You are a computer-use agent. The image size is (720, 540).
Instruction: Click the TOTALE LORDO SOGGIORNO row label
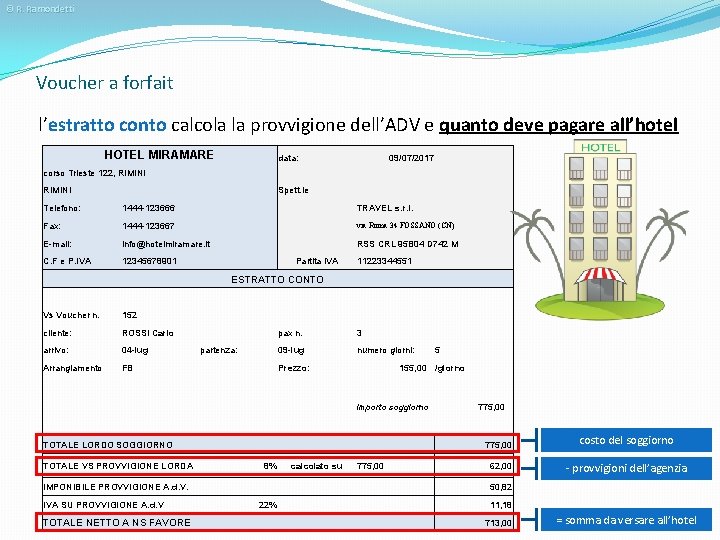(x=108, y=445)
